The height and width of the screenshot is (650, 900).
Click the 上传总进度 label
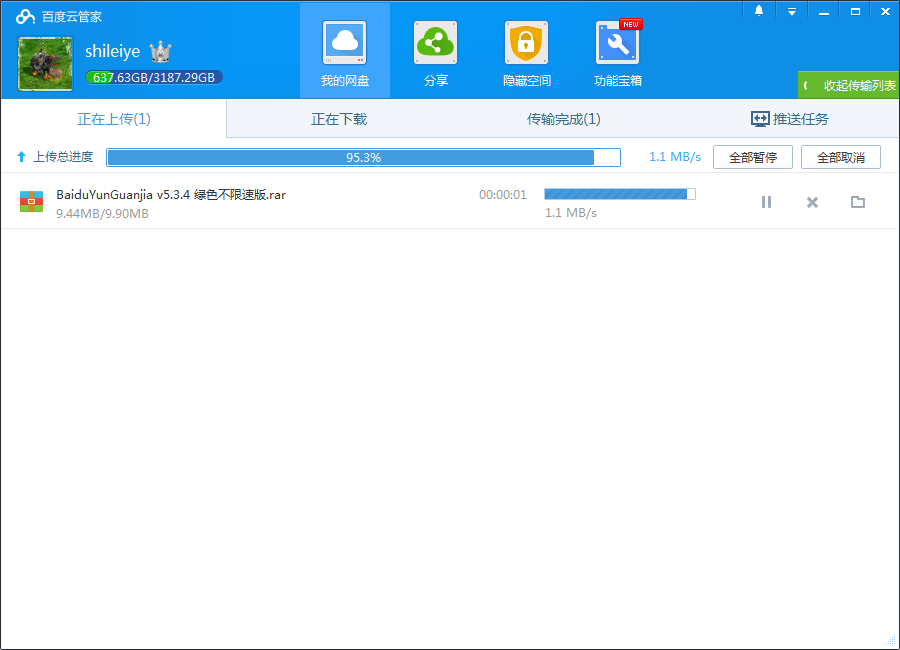click(x=63, y=157)
